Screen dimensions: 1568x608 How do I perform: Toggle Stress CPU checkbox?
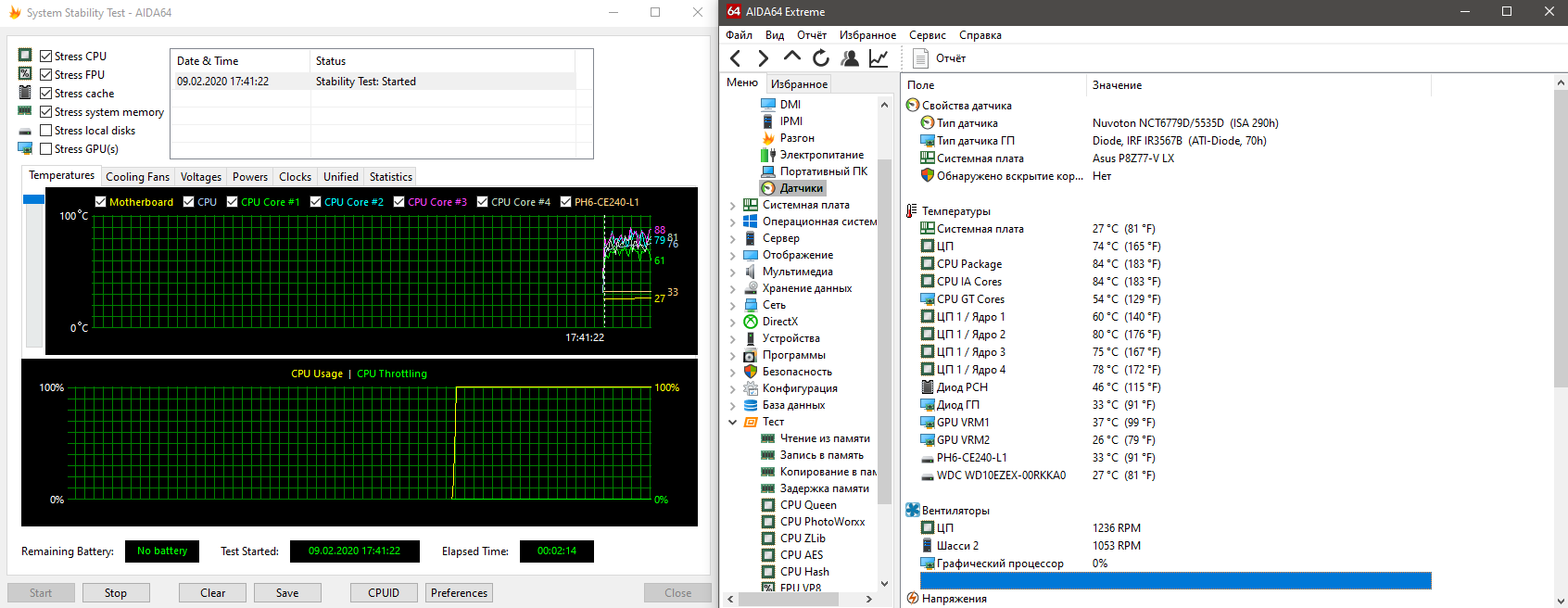(x=45, y=57)
